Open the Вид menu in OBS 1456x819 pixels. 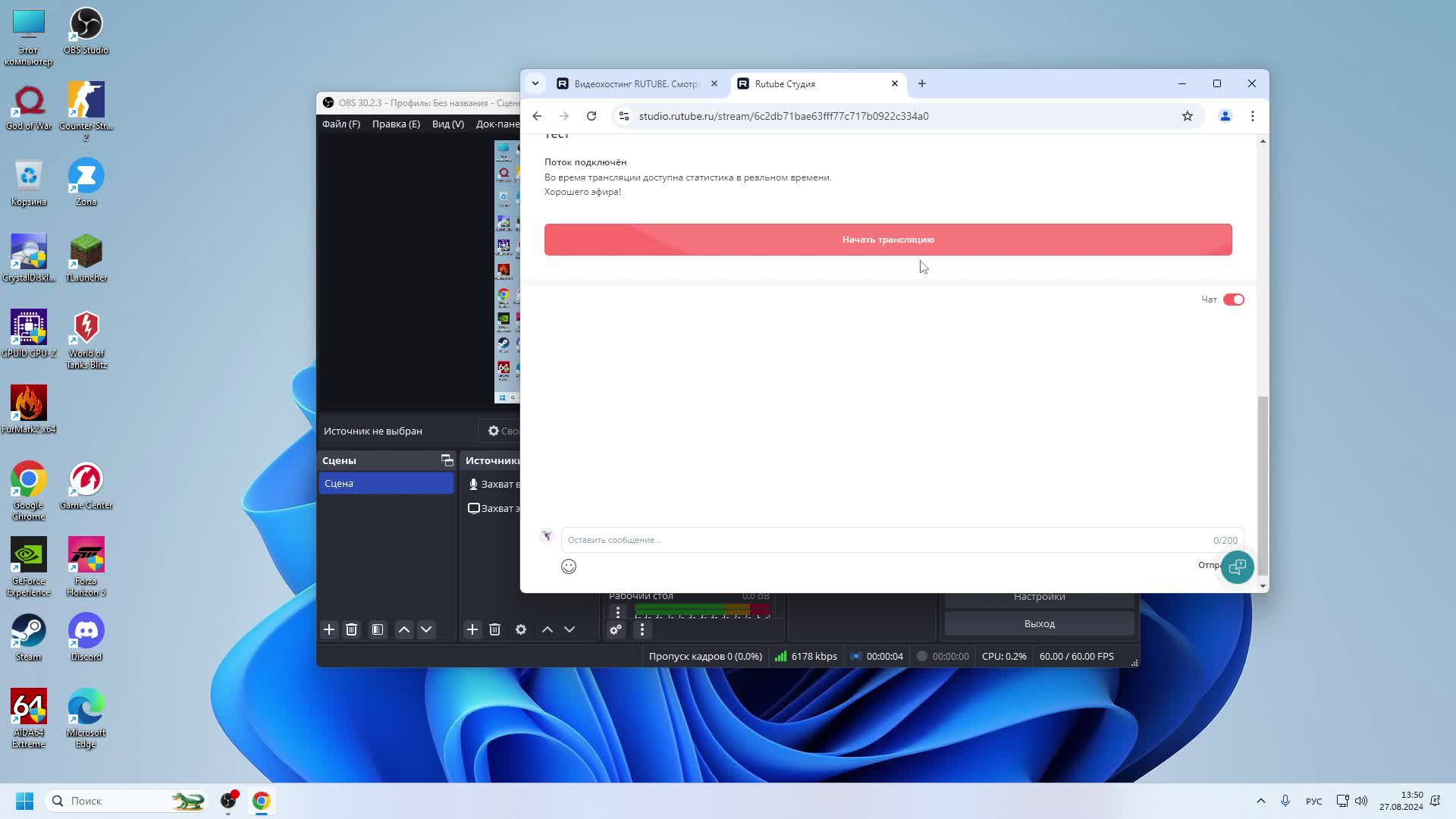tap(448, 124)
